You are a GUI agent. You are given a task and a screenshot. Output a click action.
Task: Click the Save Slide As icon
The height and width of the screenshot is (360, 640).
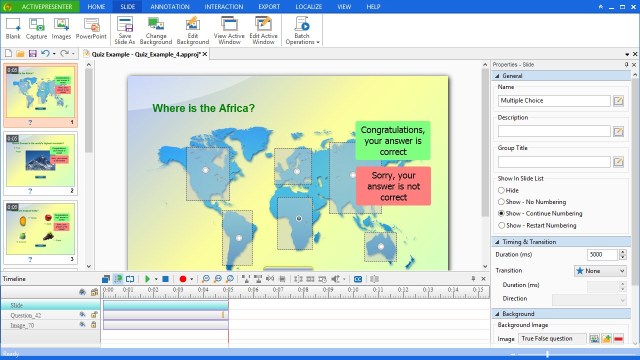124,31
